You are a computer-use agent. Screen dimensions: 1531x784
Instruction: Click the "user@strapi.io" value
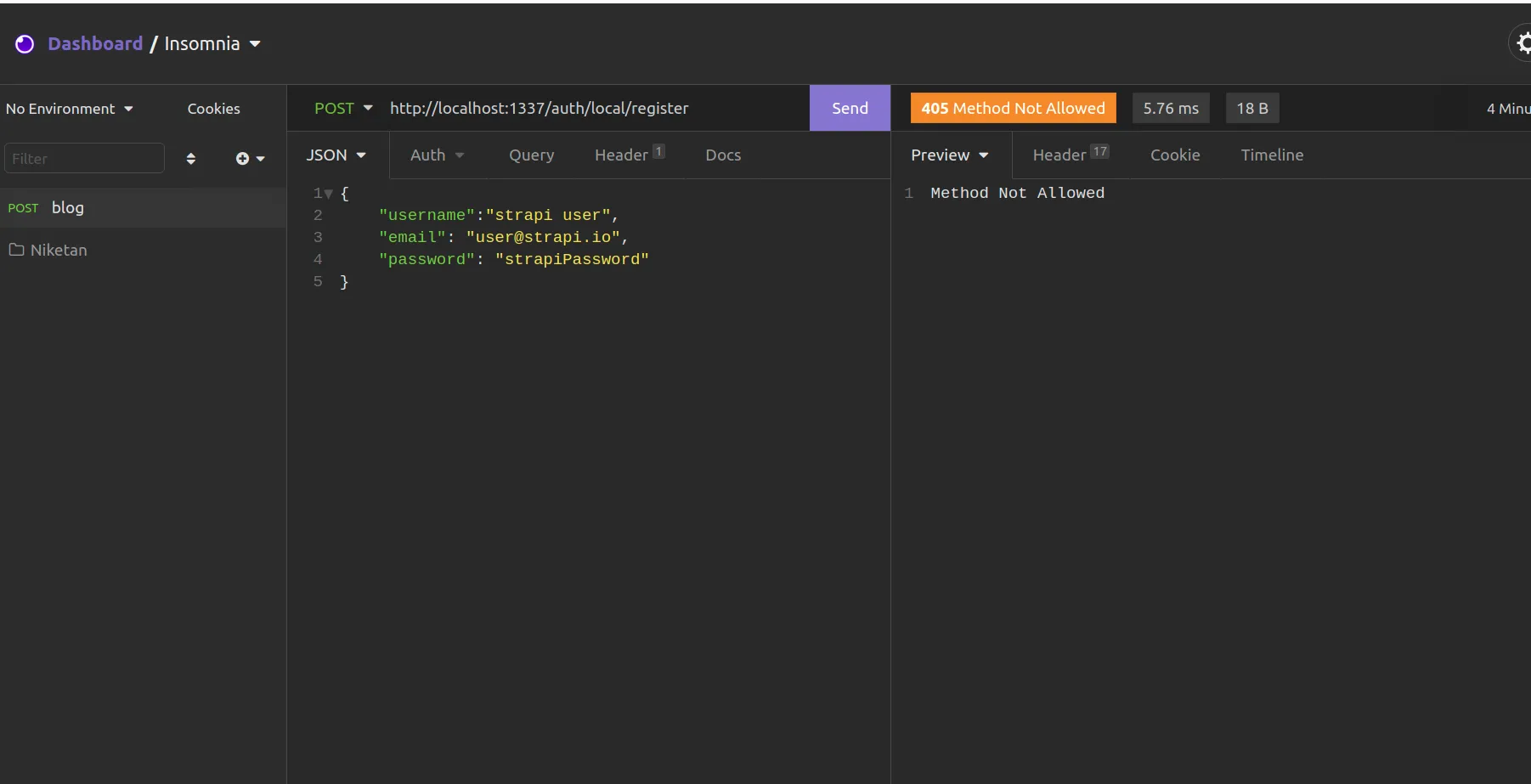543,237
